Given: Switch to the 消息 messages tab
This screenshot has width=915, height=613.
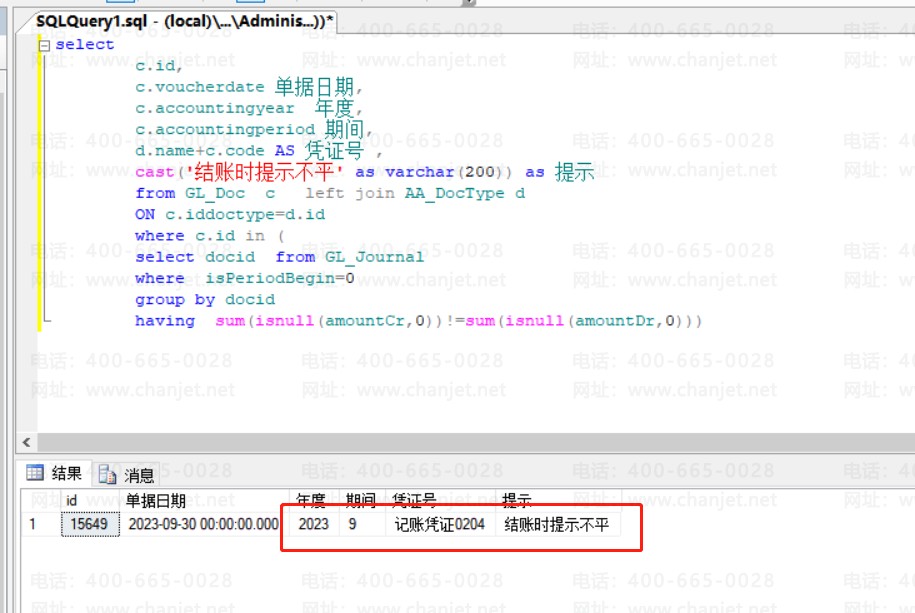Looking at the screenshot, I should click(x=127, y=475).
